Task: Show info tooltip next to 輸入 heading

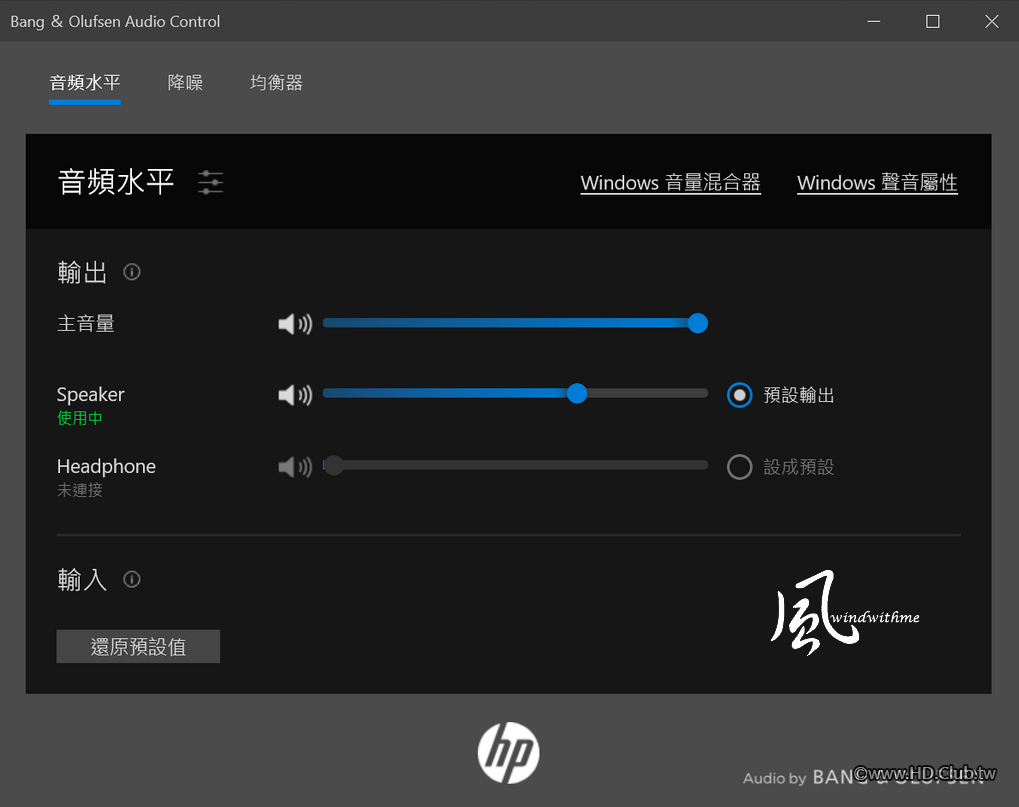Action: pyautogui.click(x=132, y=579)
